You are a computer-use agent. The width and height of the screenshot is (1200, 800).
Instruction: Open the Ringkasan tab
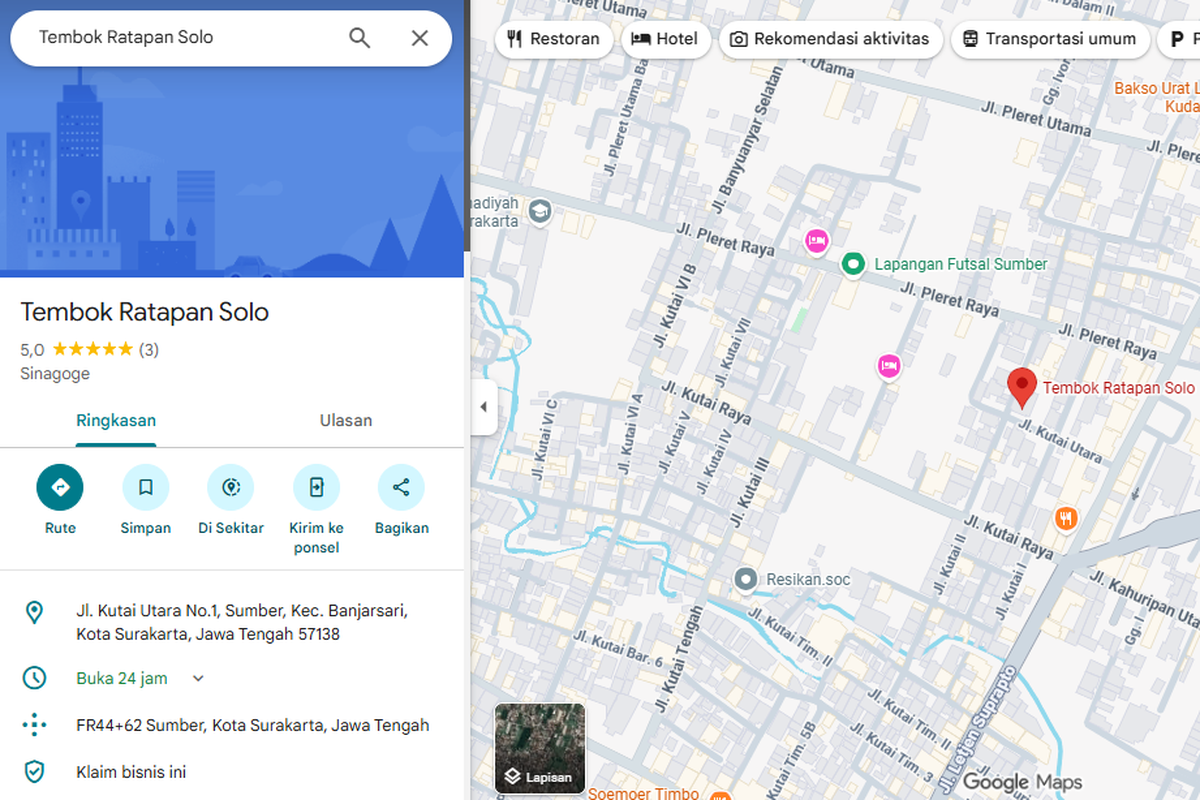[x=116, y=420]
